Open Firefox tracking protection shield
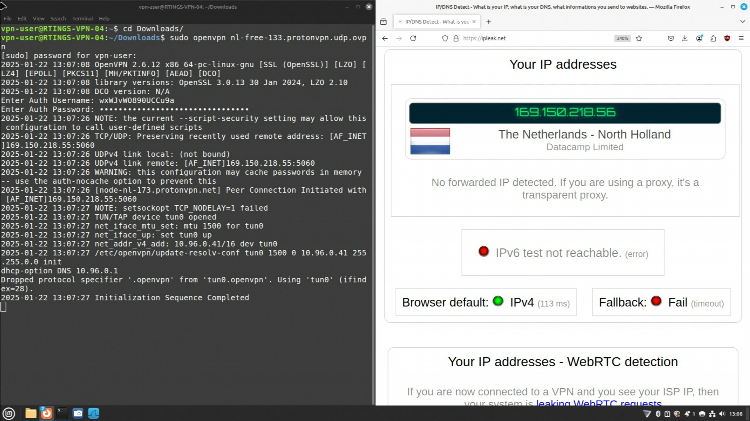 click(445, 38)
